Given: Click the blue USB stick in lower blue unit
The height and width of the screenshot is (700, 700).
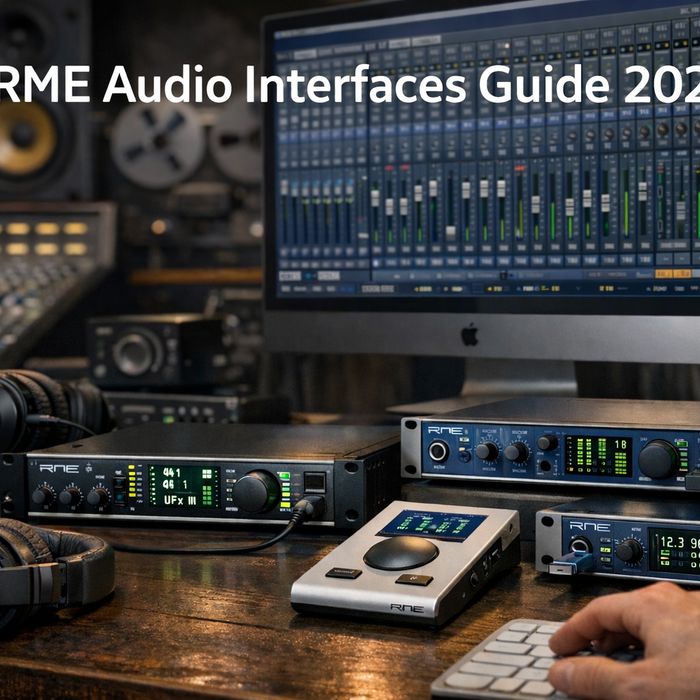Looking at the screenshot, I should pos(571,563).
